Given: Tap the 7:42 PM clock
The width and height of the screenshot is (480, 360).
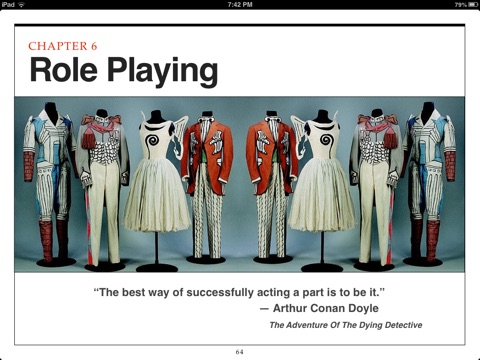Looking at the screenshot, I should 240,5.
